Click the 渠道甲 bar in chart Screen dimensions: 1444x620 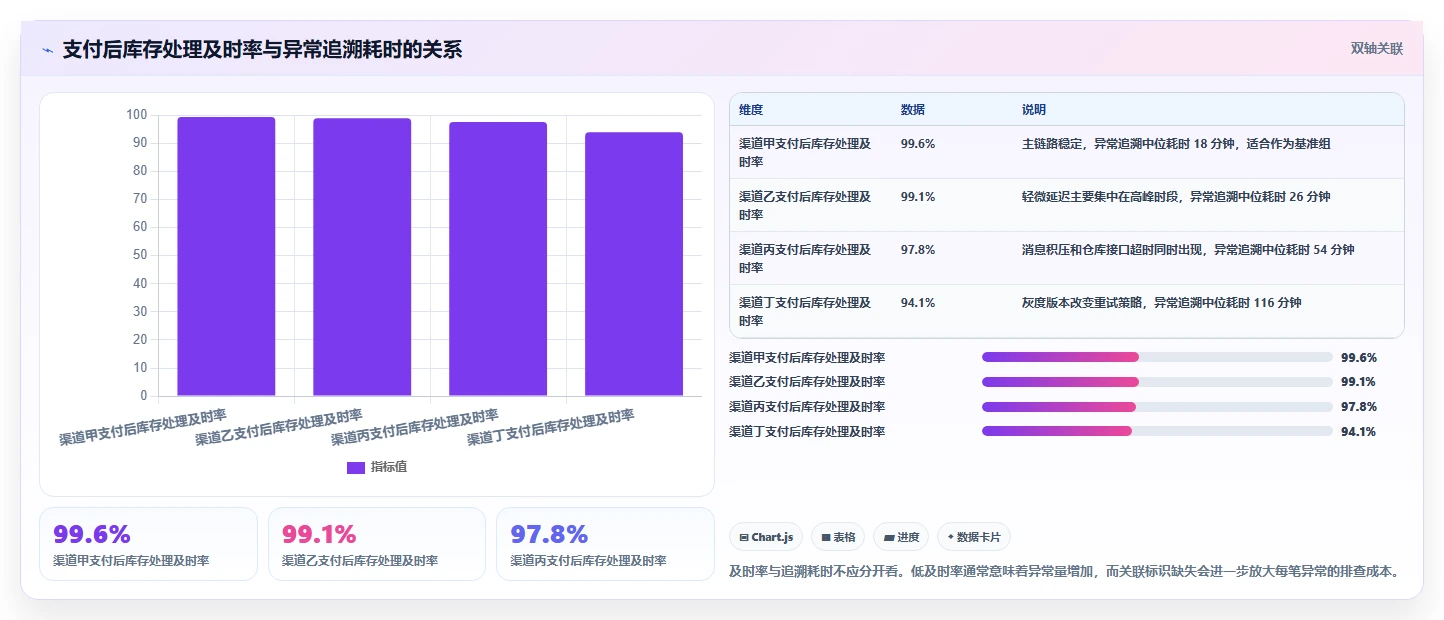[226, 256]
